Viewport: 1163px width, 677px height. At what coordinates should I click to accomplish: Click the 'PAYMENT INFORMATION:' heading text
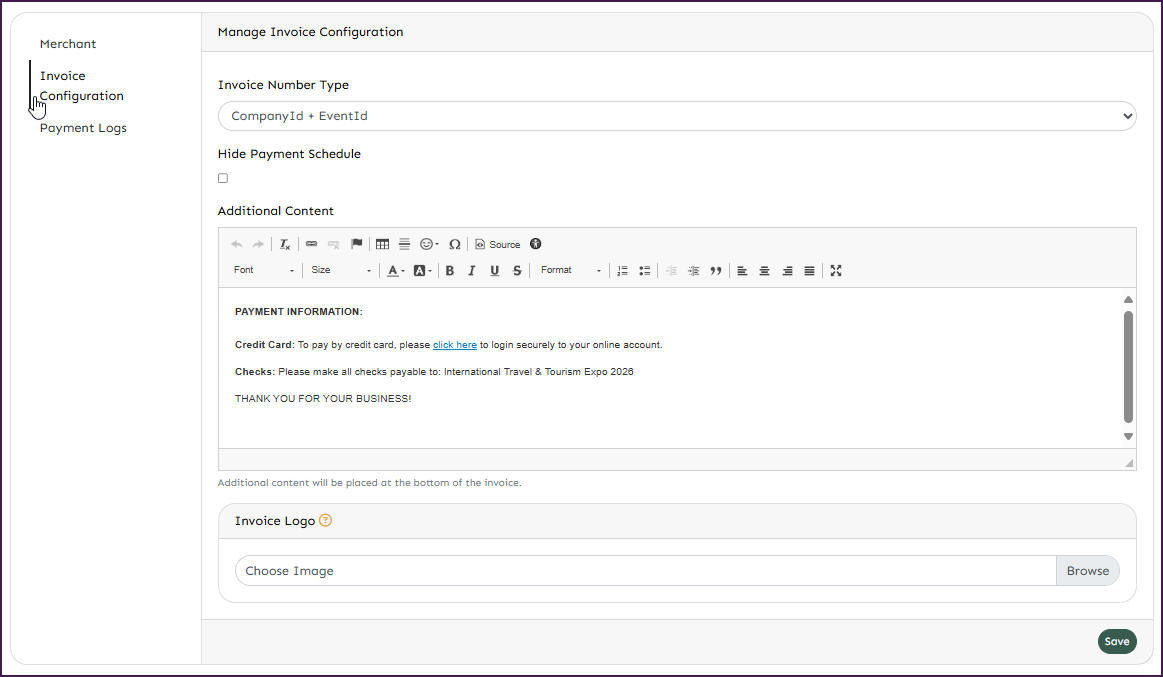point(299,311)
